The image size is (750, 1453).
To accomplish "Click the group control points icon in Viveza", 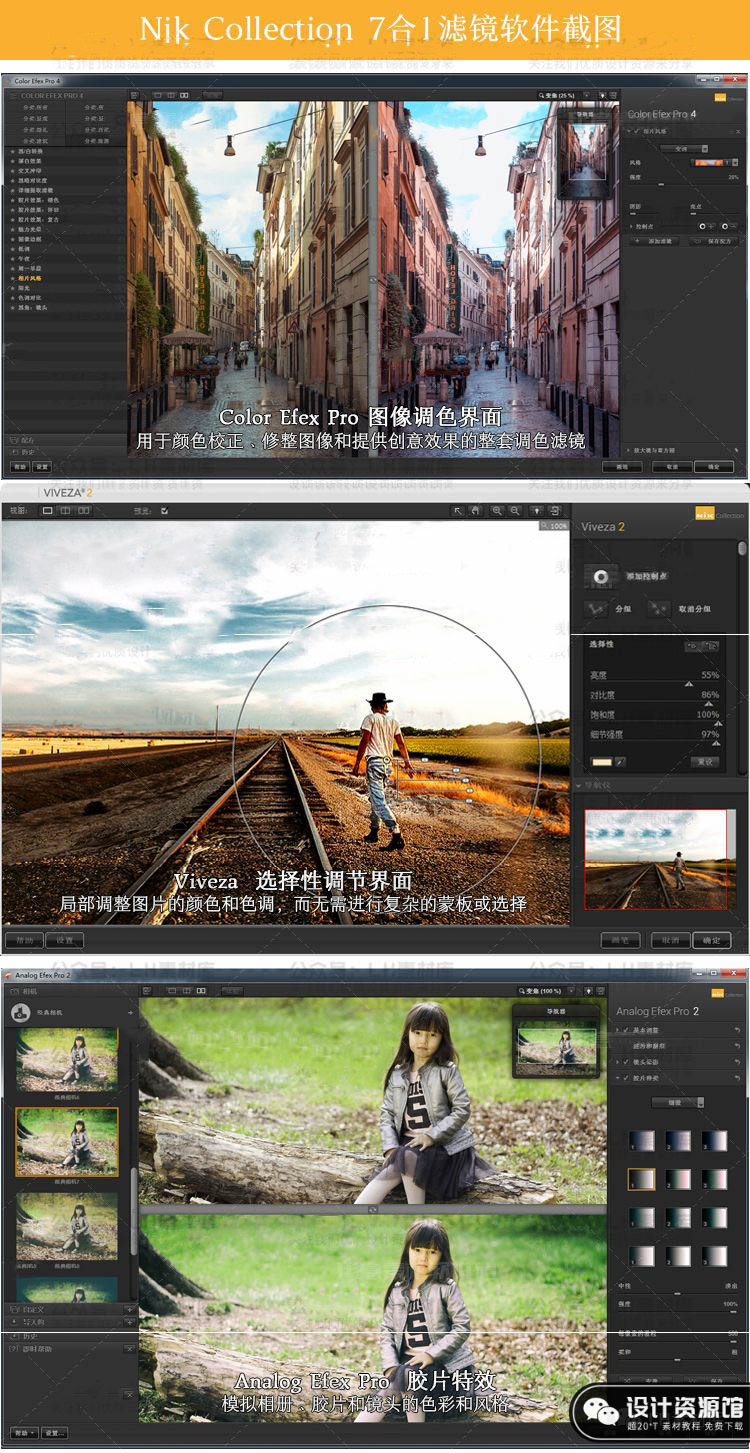I will (597, 608).
